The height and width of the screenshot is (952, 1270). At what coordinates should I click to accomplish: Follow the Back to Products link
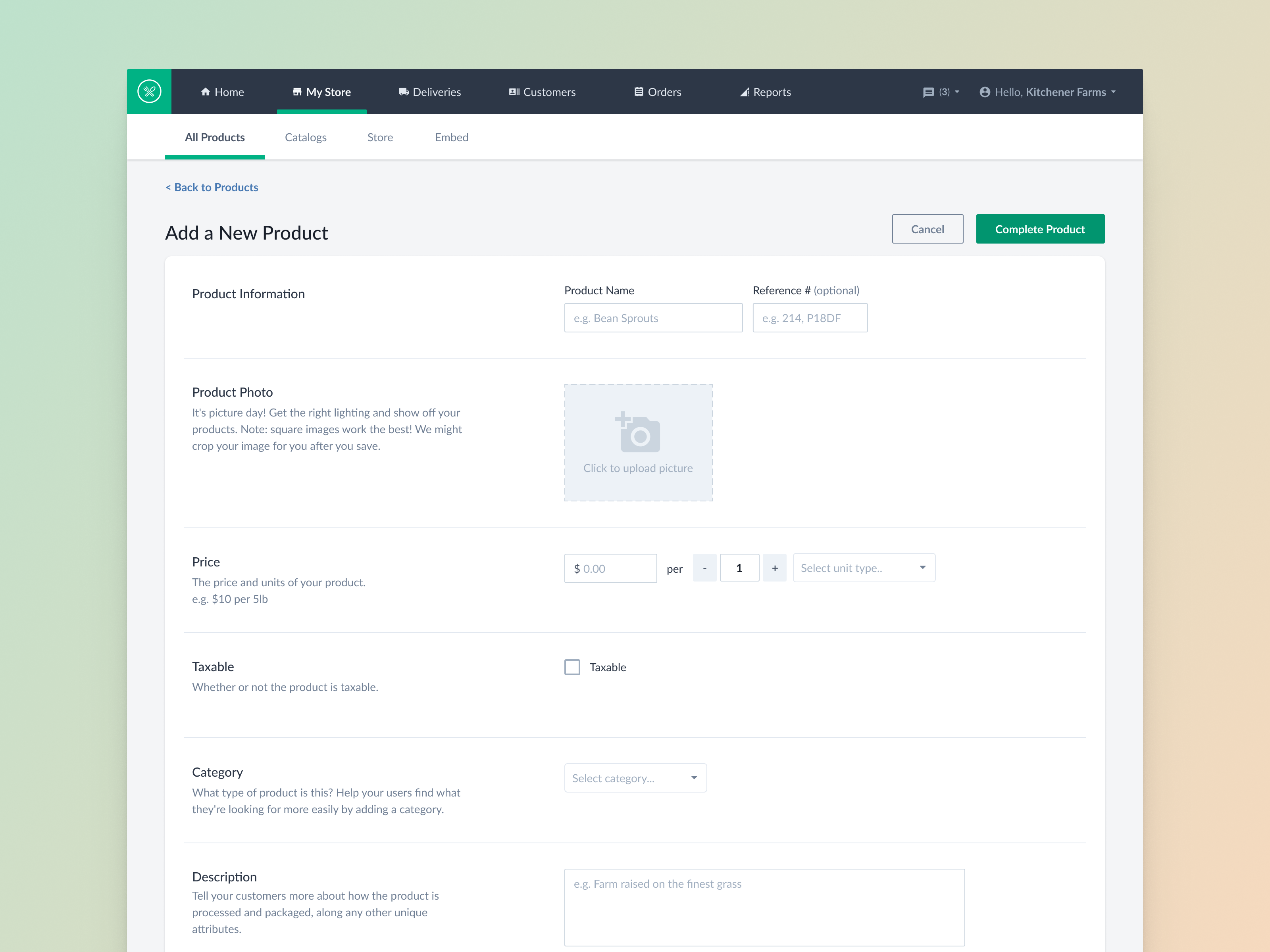(212, 187)
